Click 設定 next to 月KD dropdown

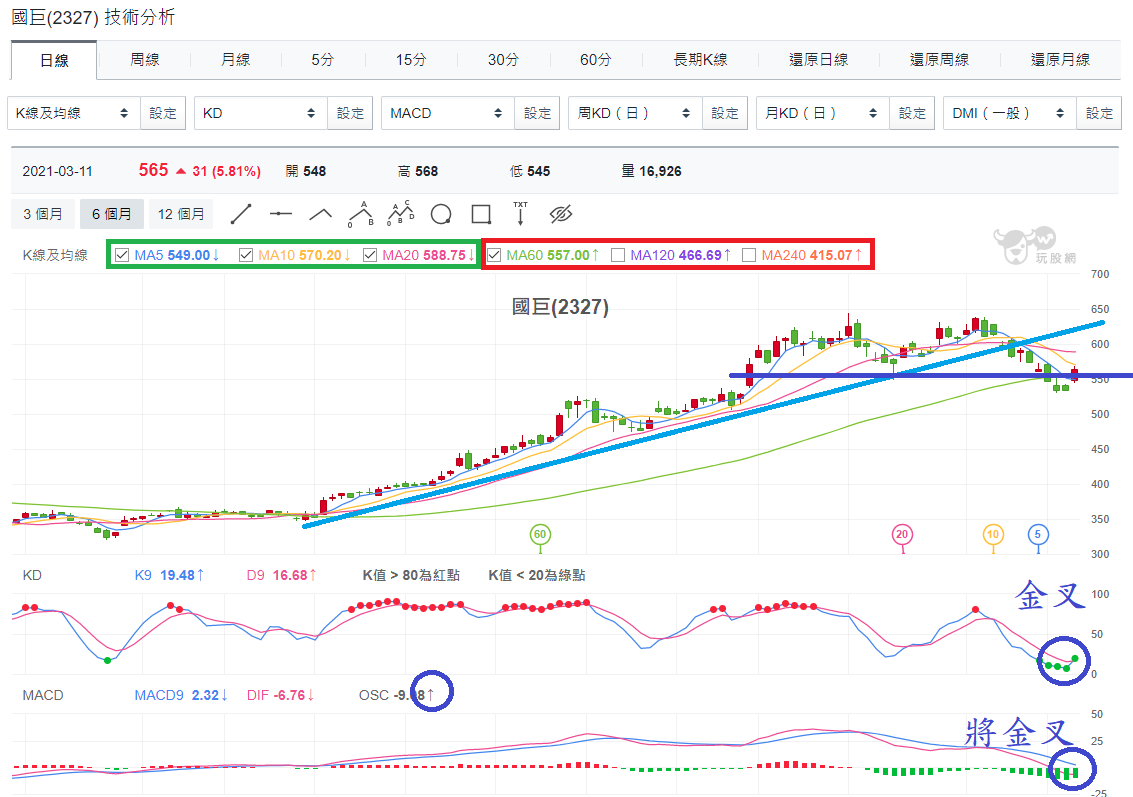pos(912,113)
